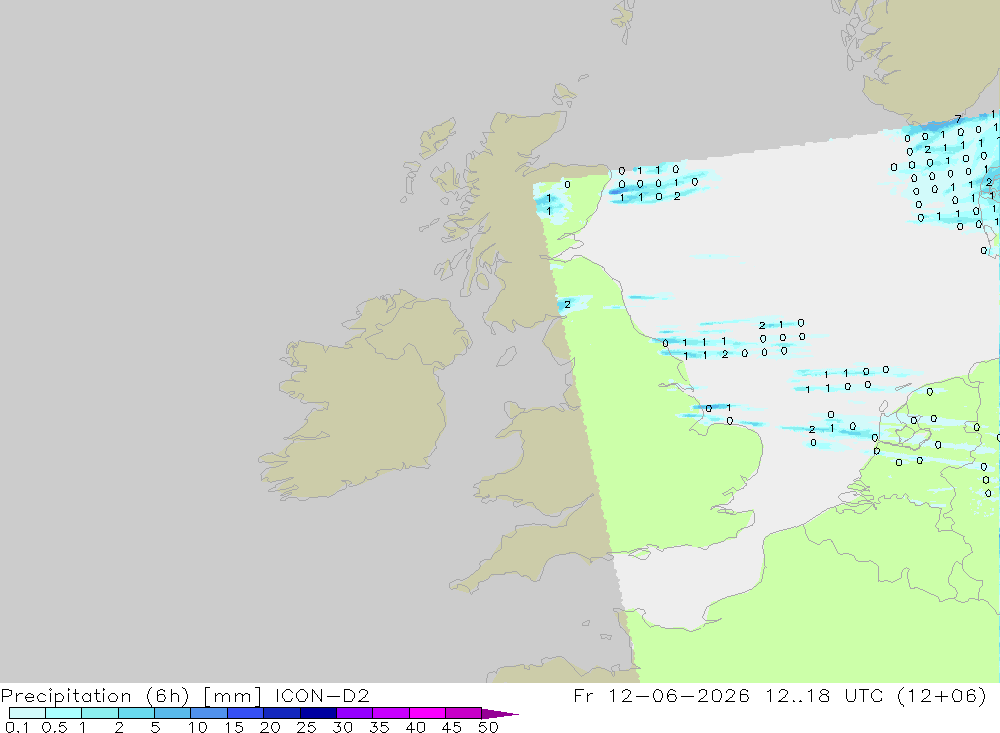Image resolution: width=1000 pixels, height=733 pixels.
Task: Select the 2–5 mm legend color swatch
Action: 136,713
